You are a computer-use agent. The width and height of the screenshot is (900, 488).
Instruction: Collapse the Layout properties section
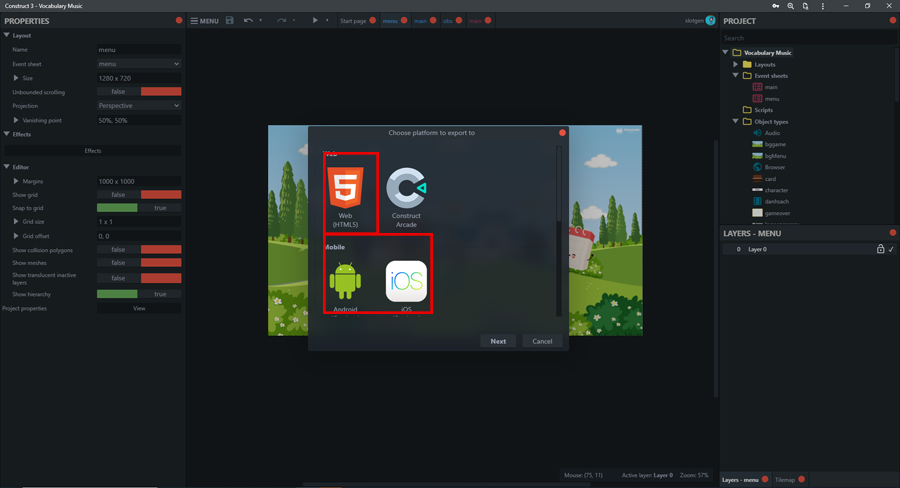pyautogui.click(x=7, y=35)
